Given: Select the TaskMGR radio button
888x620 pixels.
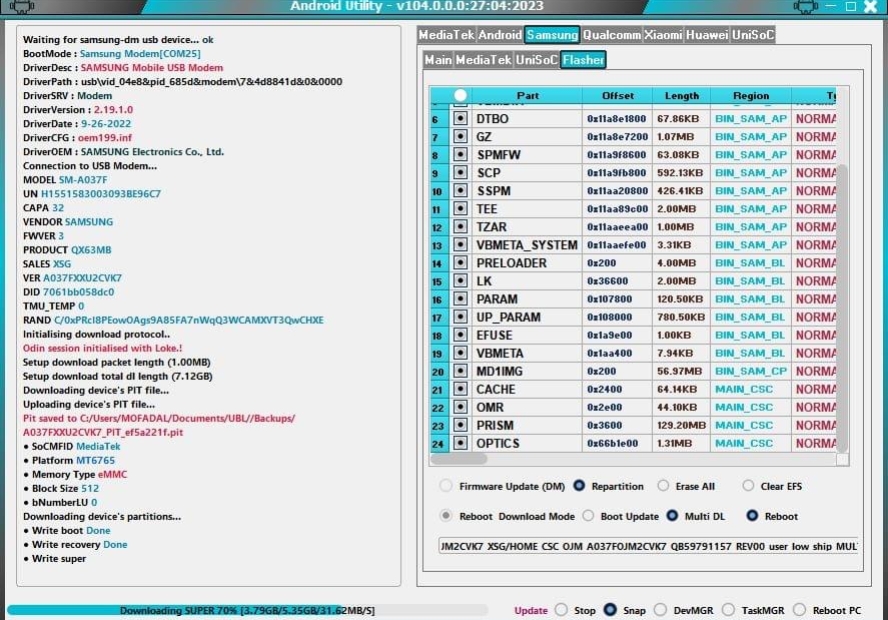Looking at the screenshot, I should click(x=729, y=610).
